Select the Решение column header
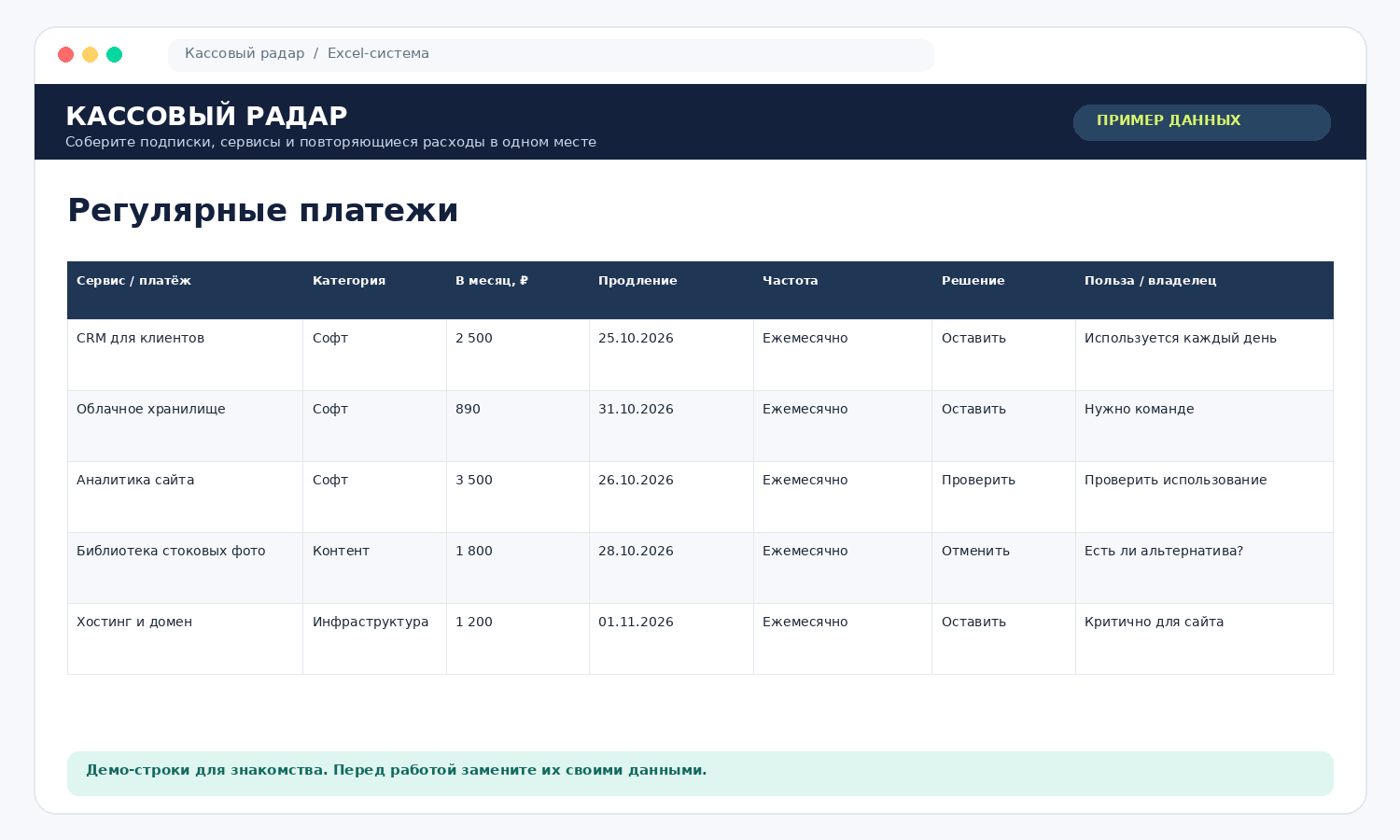The height and width of the screenshot is (840, 1400). point(1003,290)
